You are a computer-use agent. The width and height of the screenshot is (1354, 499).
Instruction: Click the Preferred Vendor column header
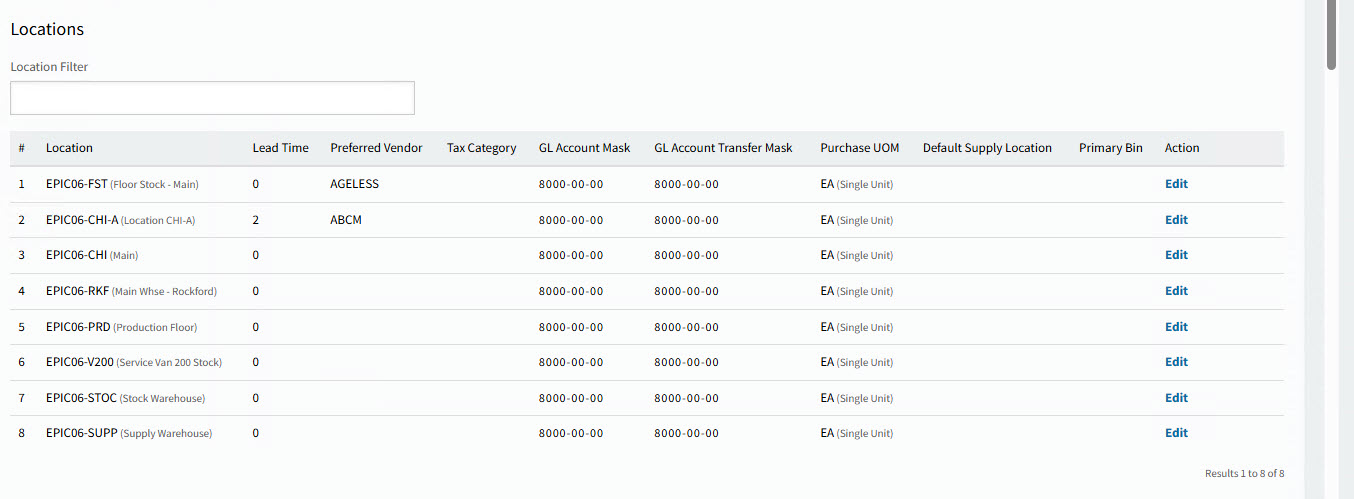376,148
